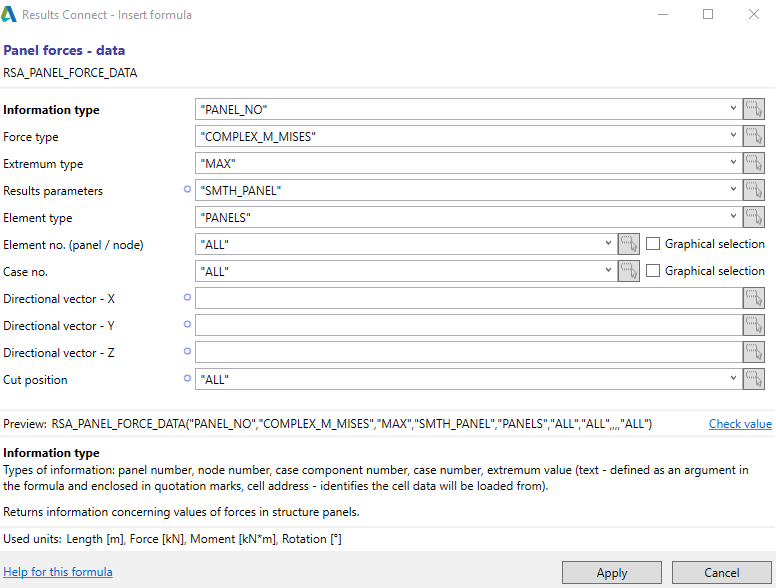Expand the Force type dropdown
Image resolution: width=776 pixels, height=588 pixels.
coord(733,136)
